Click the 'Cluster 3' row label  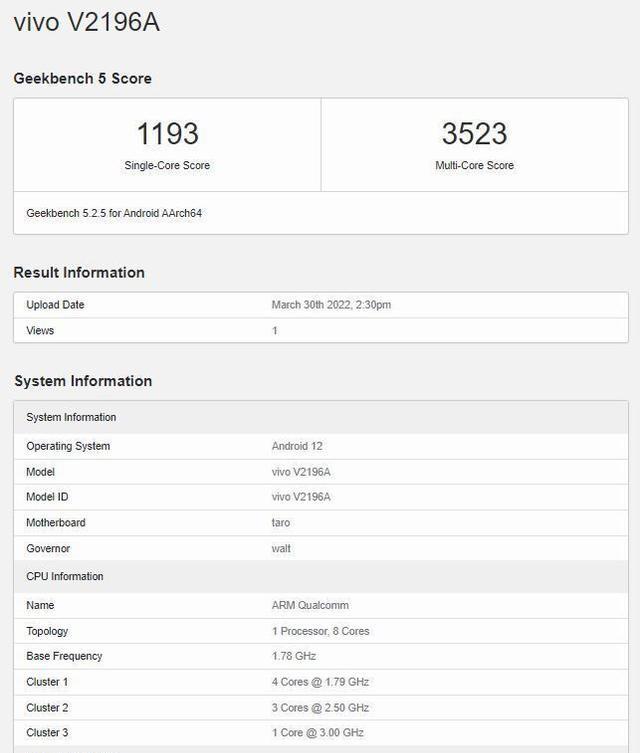(x=47, y=733)
